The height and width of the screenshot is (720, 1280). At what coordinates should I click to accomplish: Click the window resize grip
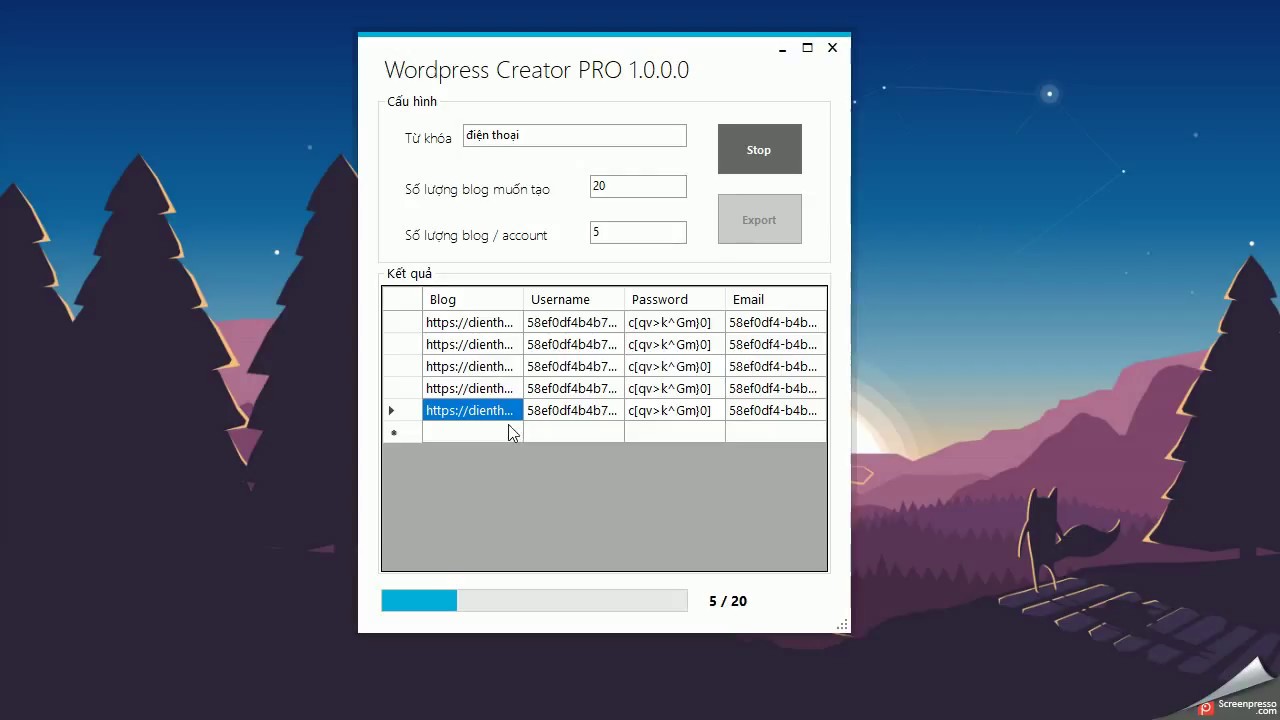842,625
